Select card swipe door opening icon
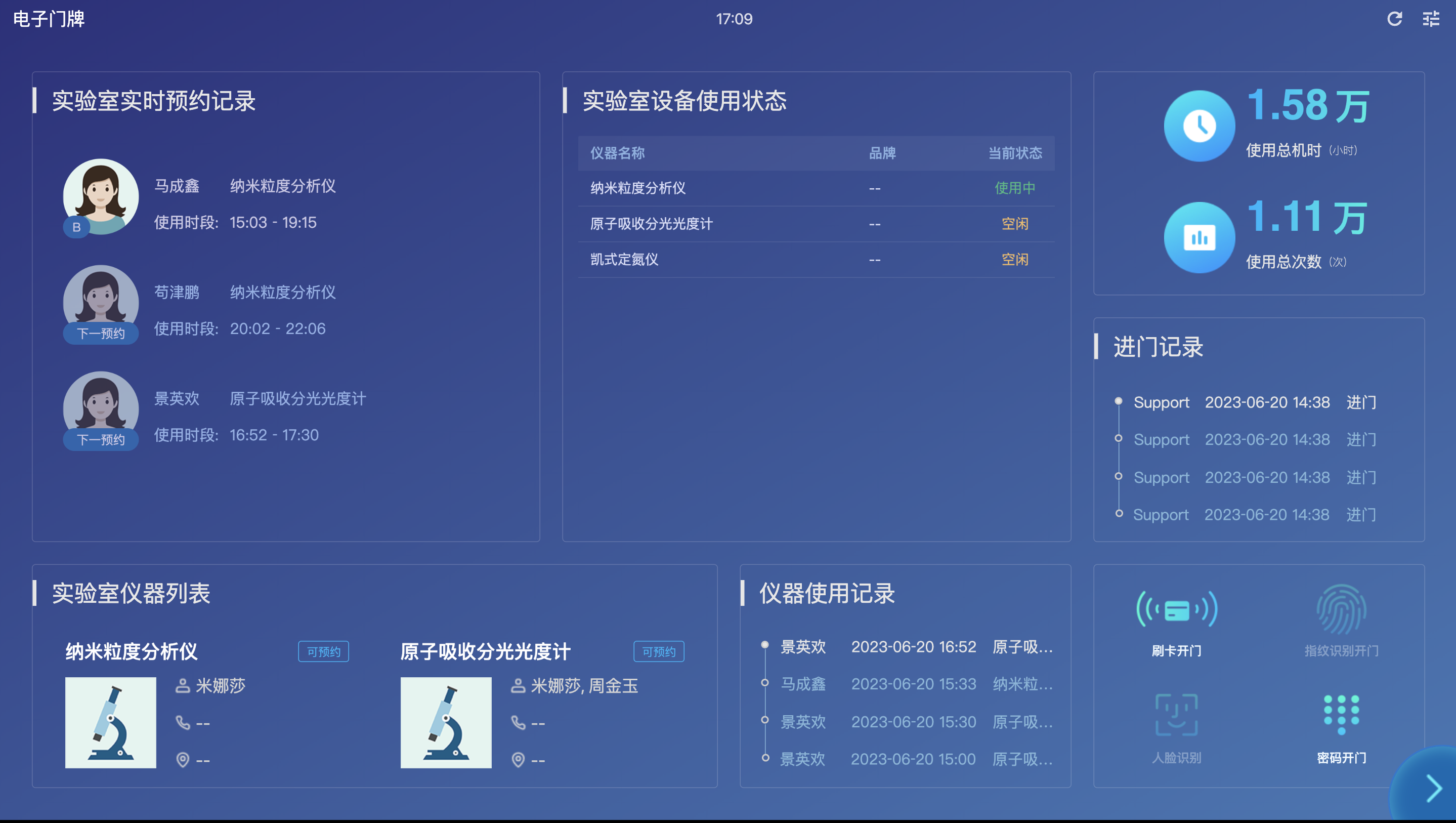Image resolution: width=1456 pixels, height=823 pixels. [x=1176, y=610]
